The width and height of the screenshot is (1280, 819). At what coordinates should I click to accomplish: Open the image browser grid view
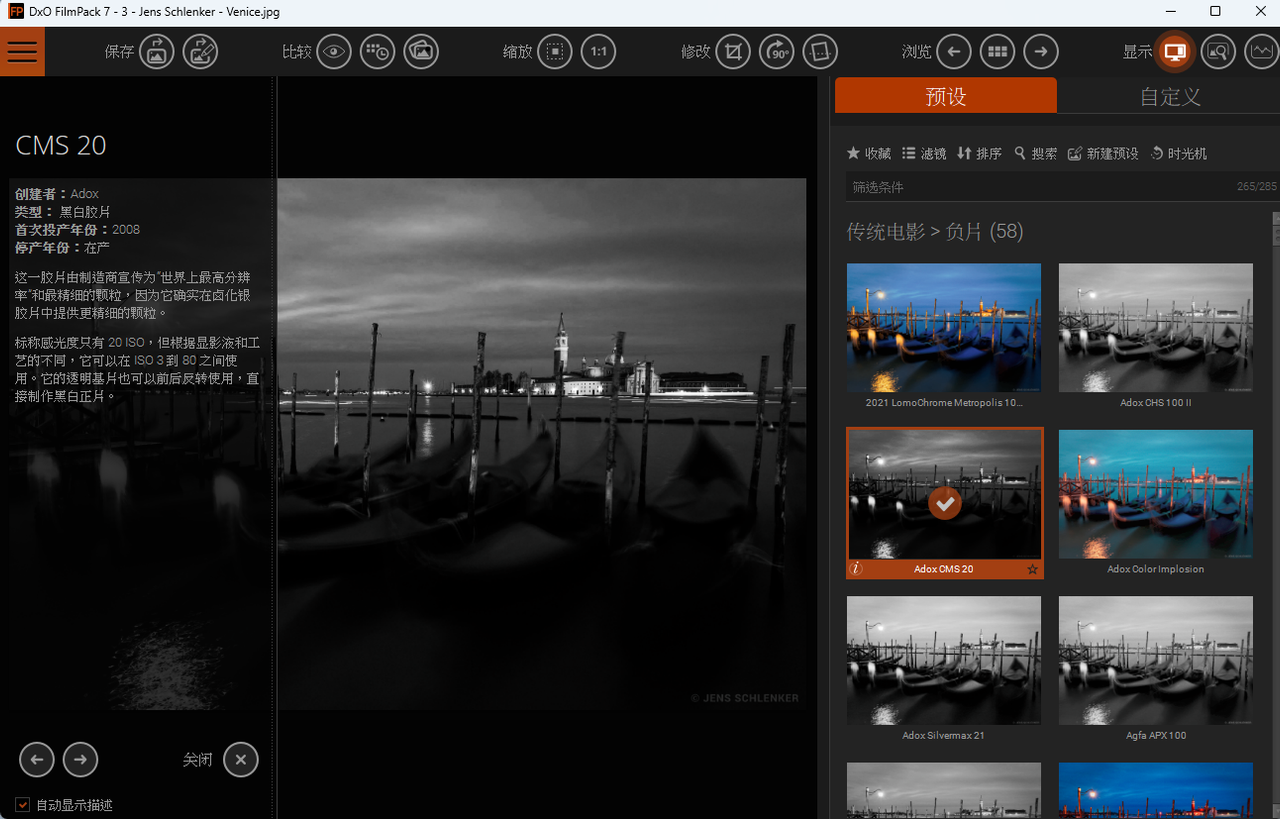point(997,52)
